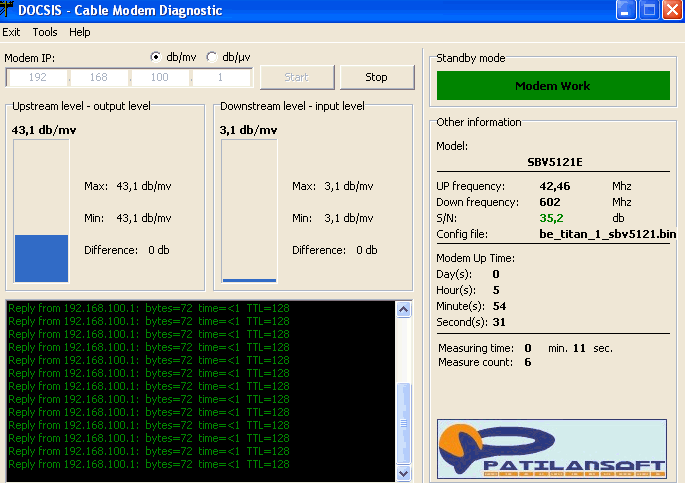The width and height of the screenshot is (685, 483).
Task: Click the ping log scroll down arrow
Action: pos(404,473)
